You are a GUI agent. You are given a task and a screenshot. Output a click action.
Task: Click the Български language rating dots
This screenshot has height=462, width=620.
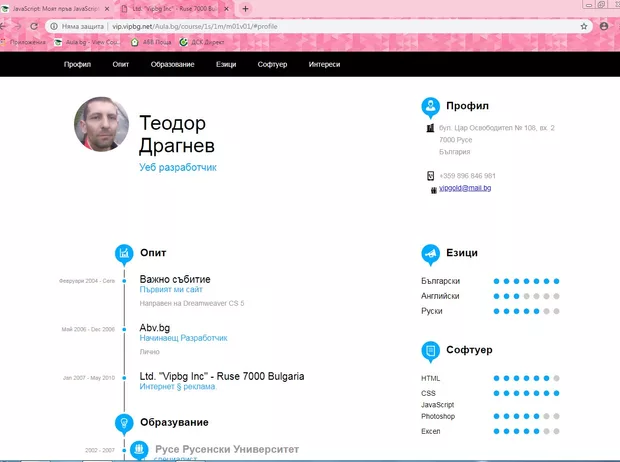(x=526, y=281)
